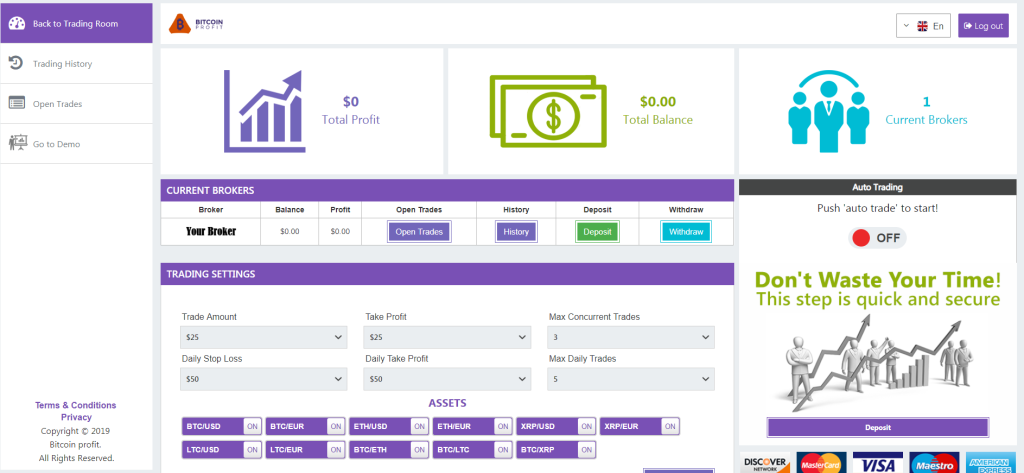Click the Open Trades list icon
This screenshot has width=1024, height=473.
(16, 103)
